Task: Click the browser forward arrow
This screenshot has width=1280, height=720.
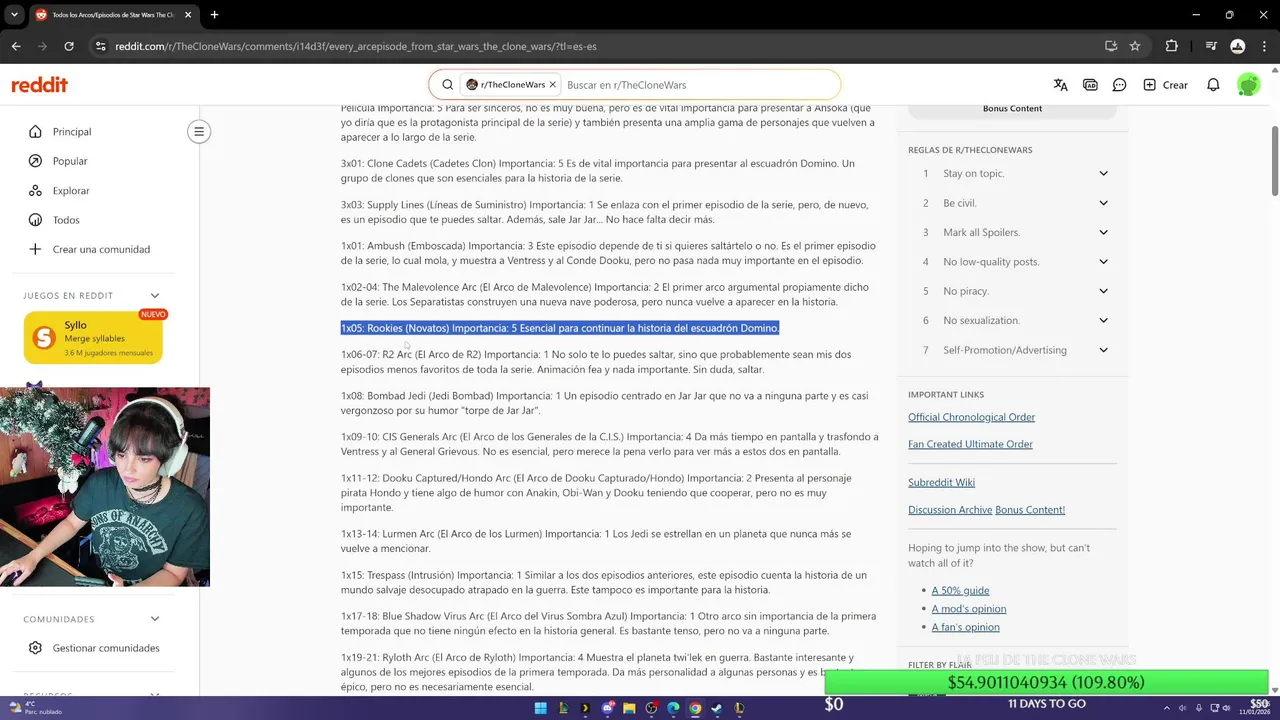Action: coord(42,46)
